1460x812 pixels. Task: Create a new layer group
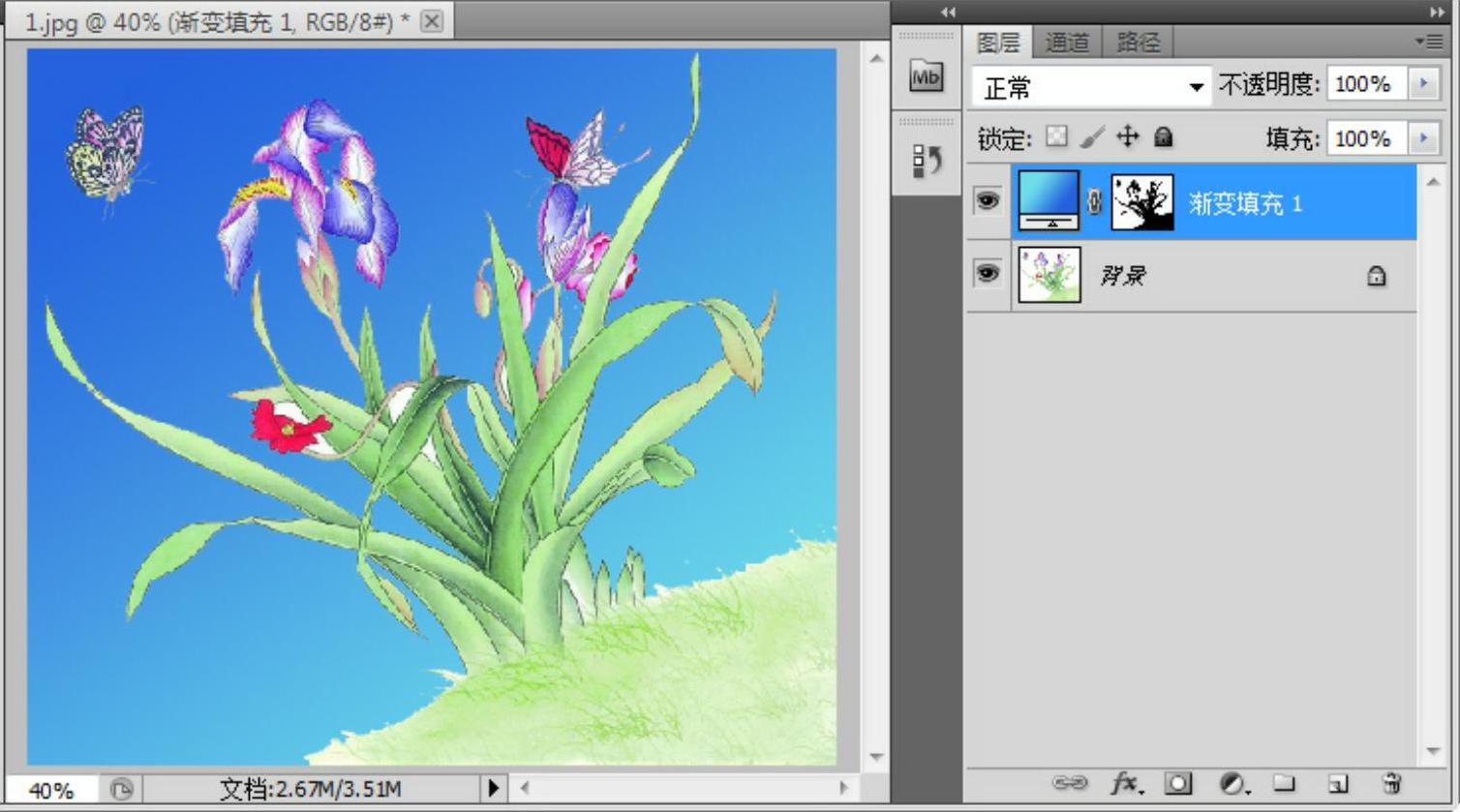[1284, 783]
